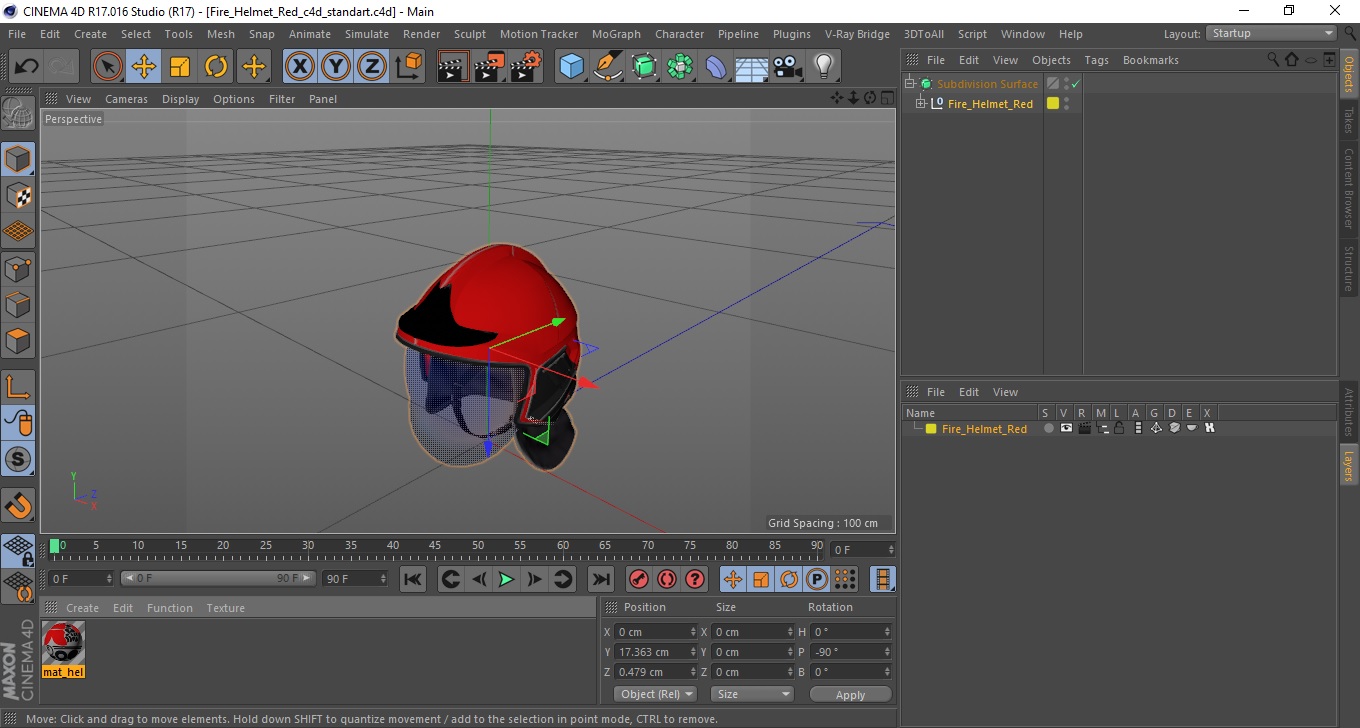Switch to Points mode

[x=18, y=268]
